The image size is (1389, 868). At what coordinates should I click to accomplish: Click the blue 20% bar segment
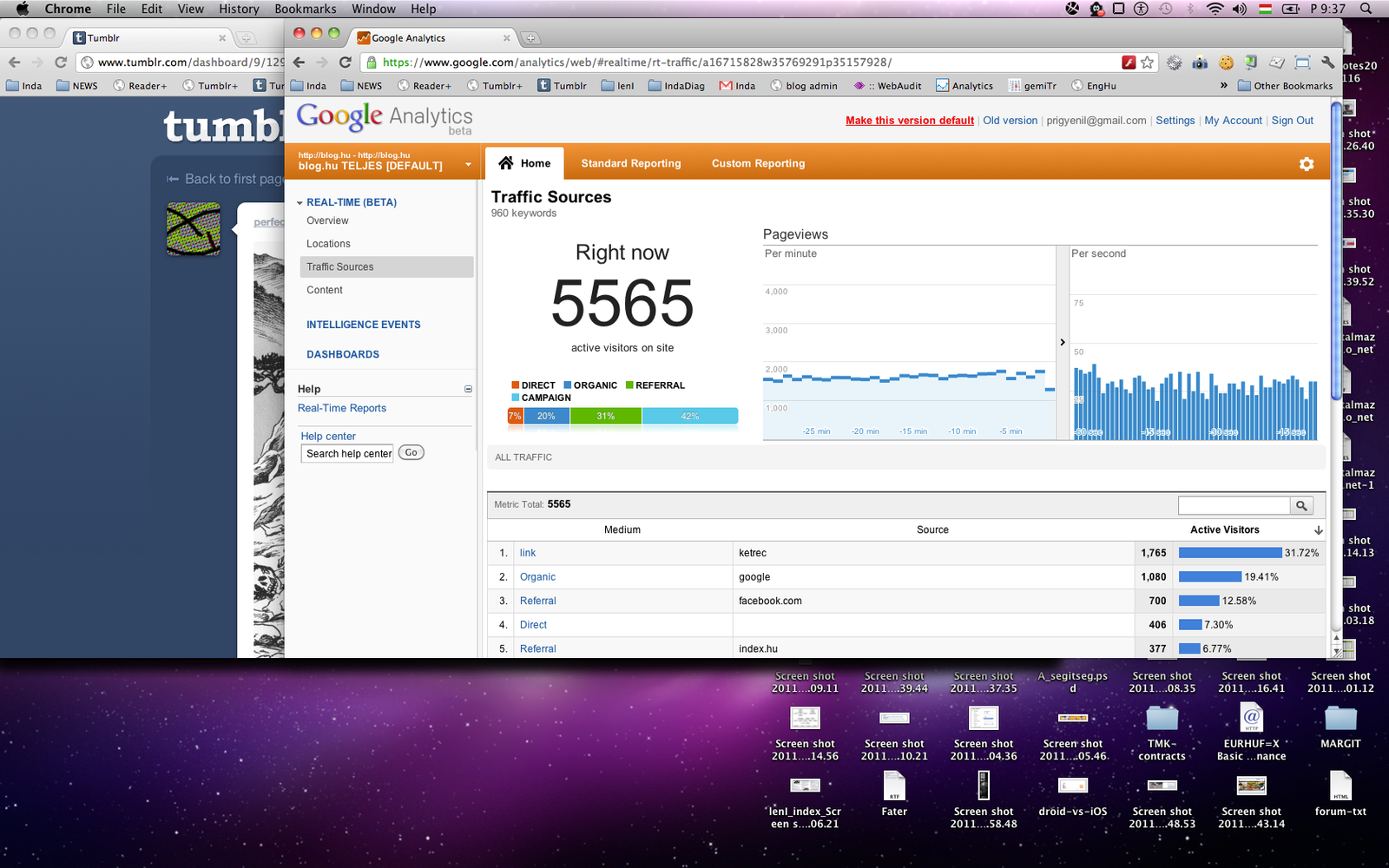[x=546, y=416]
